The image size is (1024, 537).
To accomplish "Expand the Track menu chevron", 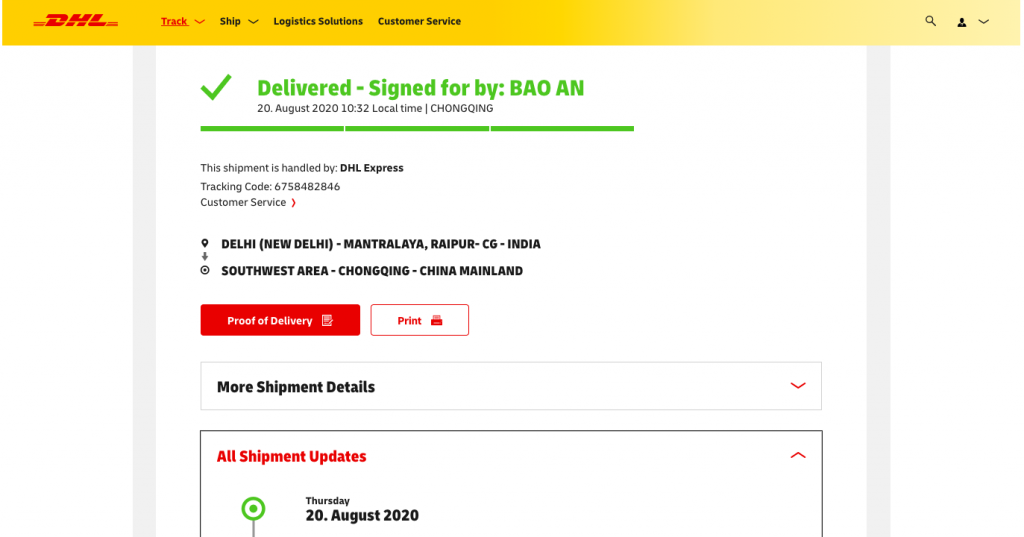I will [200, 22].
